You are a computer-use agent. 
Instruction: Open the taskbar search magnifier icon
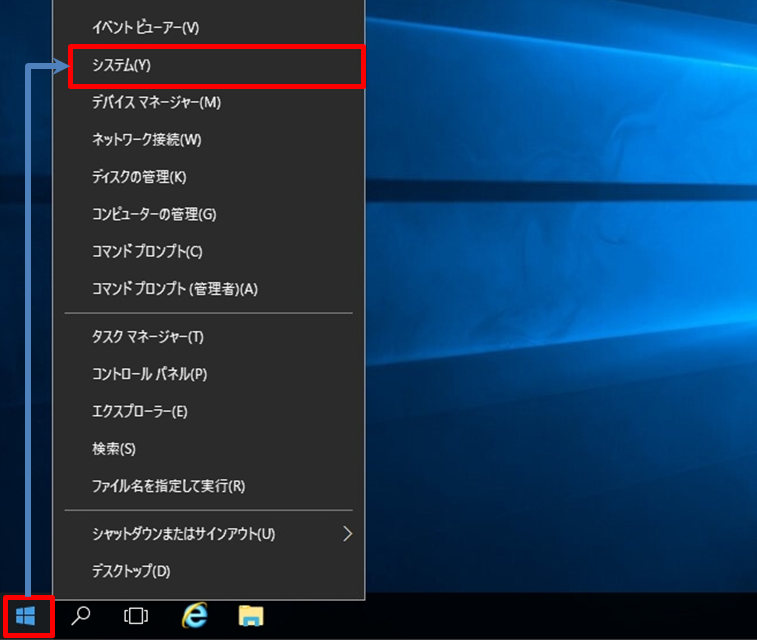pos(81,616)
